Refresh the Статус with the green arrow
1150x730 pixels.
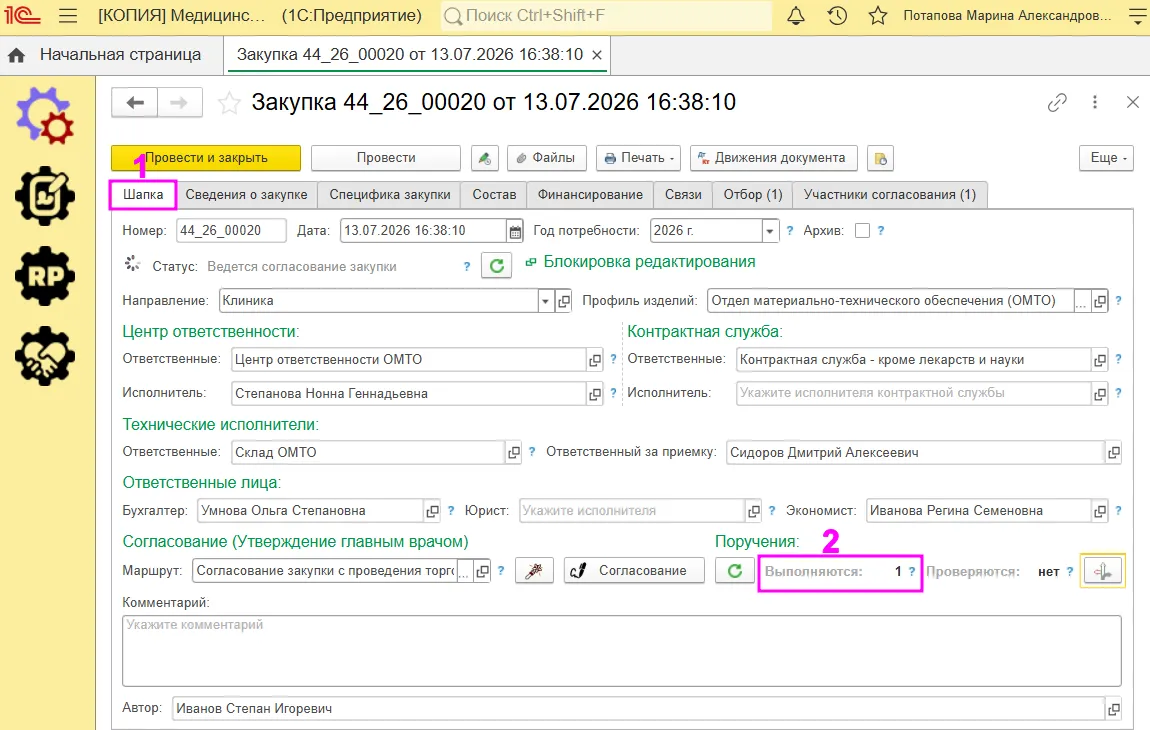click(x=497, y=266)
